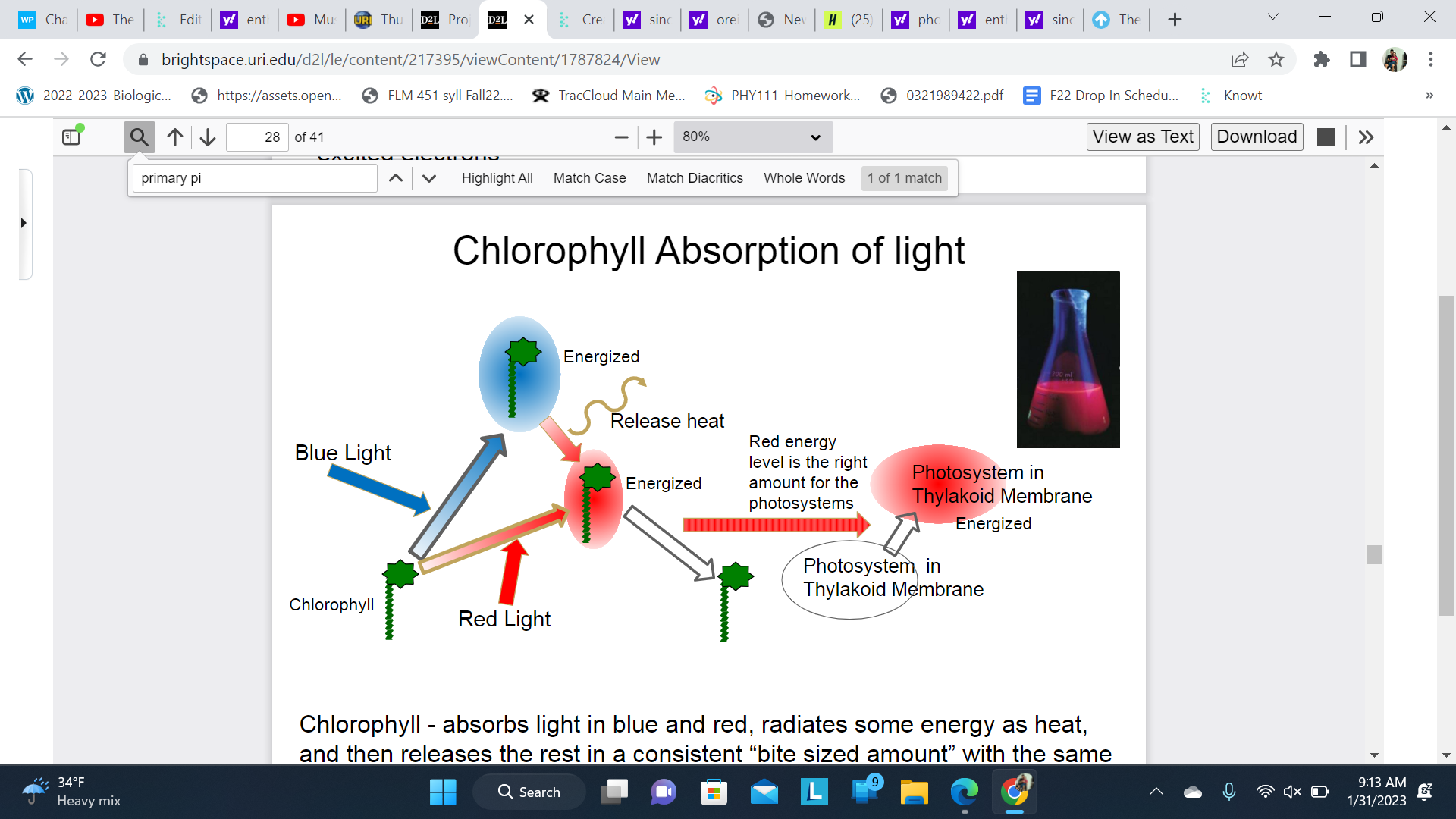Open the Knowt bookmark
The width and height of the screenshot is (1456, 819).
(x=1231, y=96)
